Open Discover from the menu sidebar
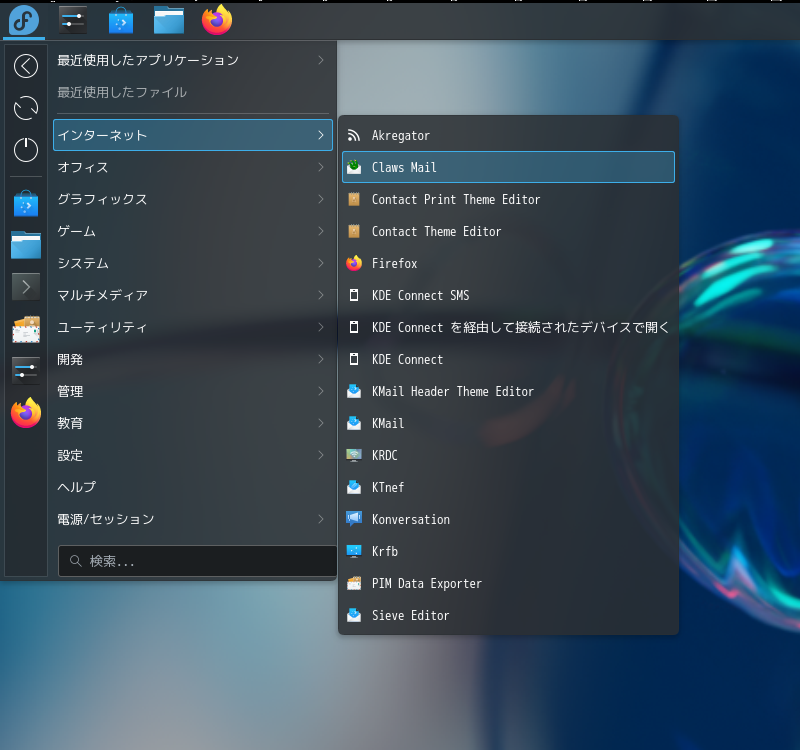This screenshot has width=800, height=750. tap(26, 204)
